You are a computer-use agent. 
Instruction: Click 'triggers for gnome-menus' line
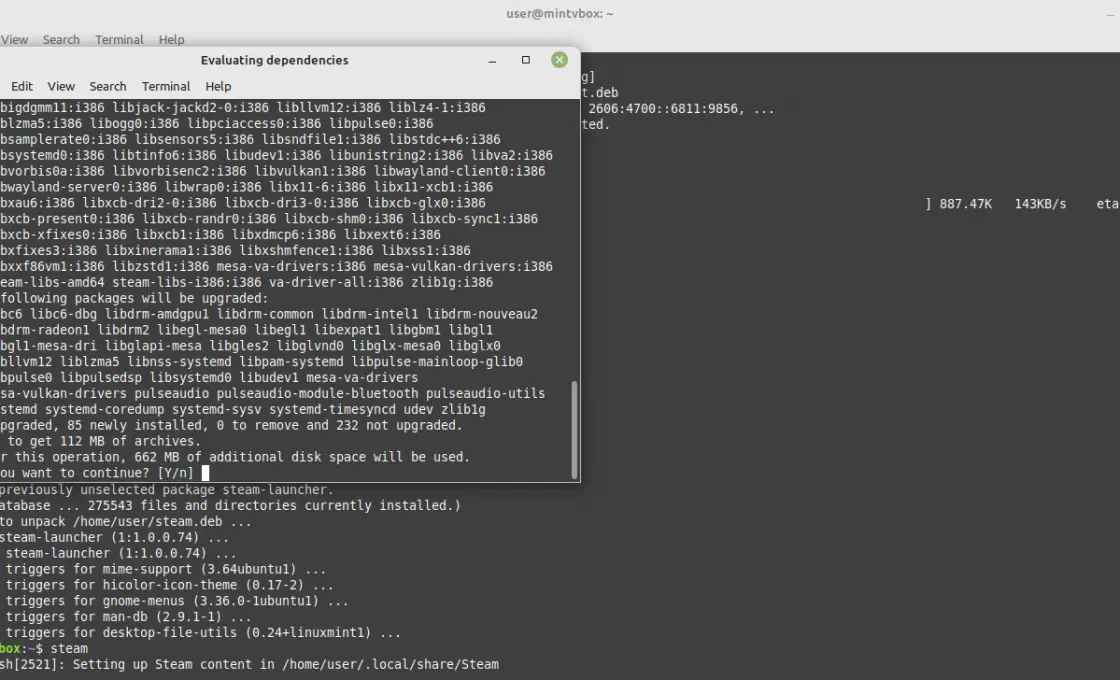pyautogui.click(x=177, y=601)
